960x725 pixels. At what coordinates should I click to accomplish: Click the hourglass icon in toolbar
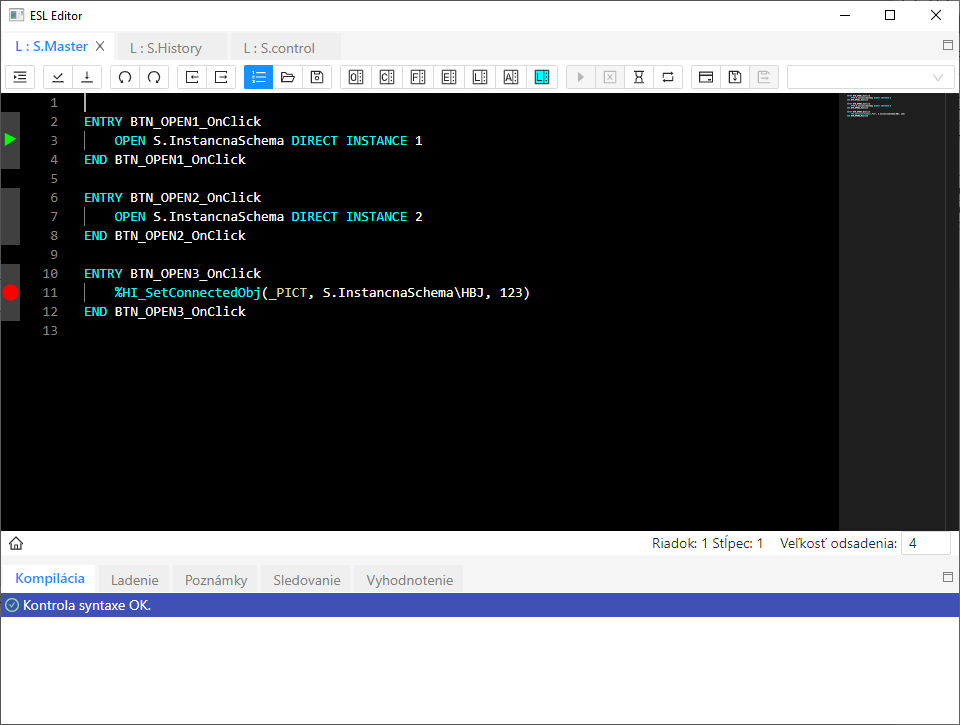639,77
